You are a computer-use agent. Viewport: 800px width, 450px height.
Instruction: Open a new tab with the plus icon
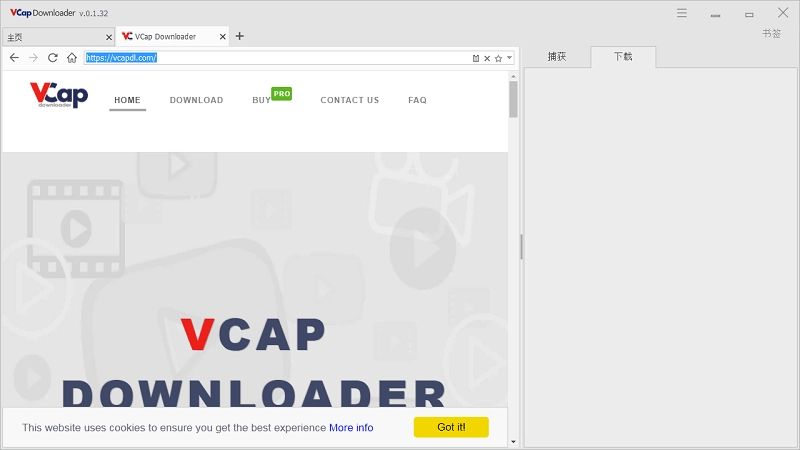pos(240,36)
